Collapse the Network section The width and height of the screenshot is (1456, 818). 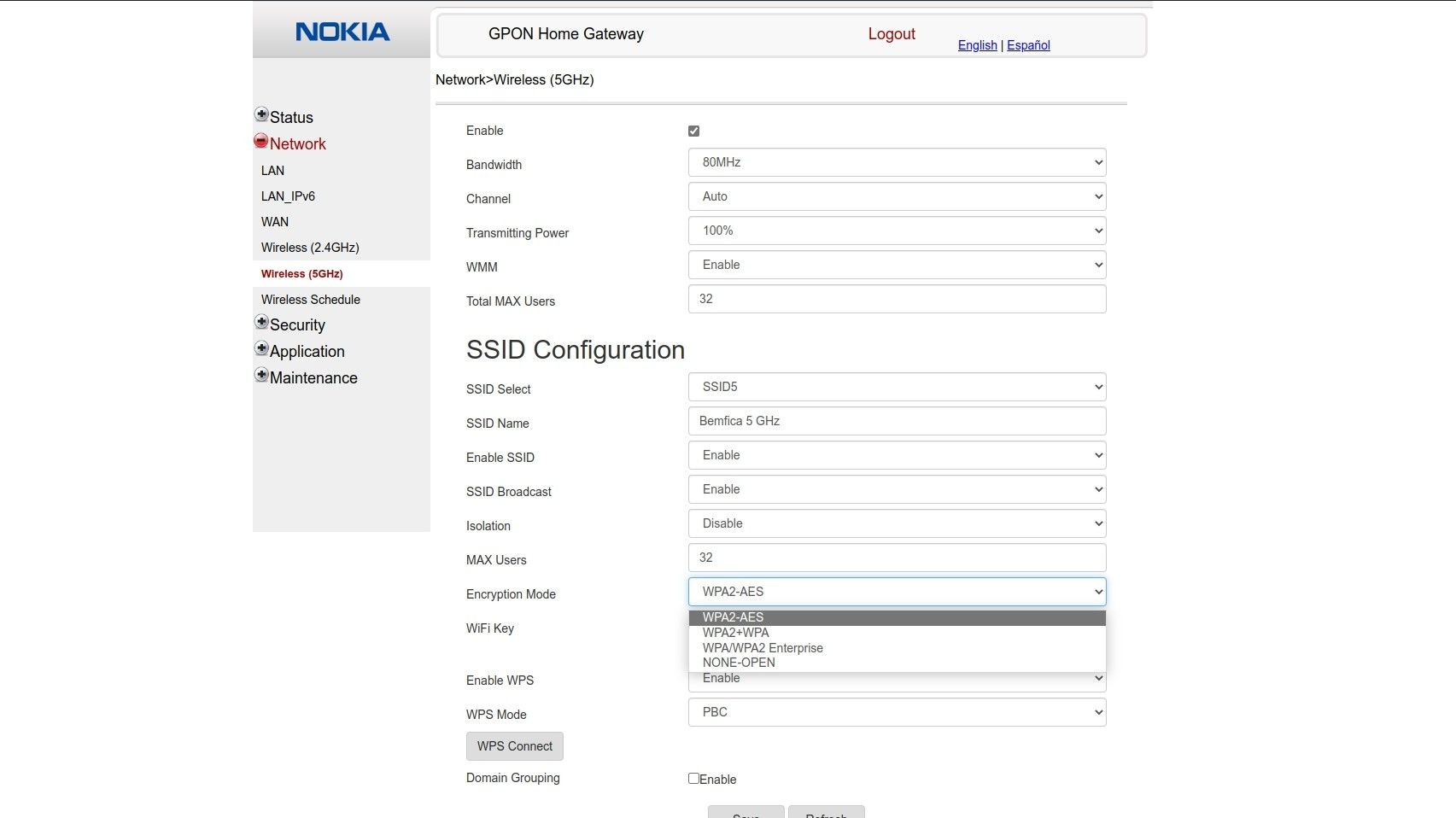260,140
